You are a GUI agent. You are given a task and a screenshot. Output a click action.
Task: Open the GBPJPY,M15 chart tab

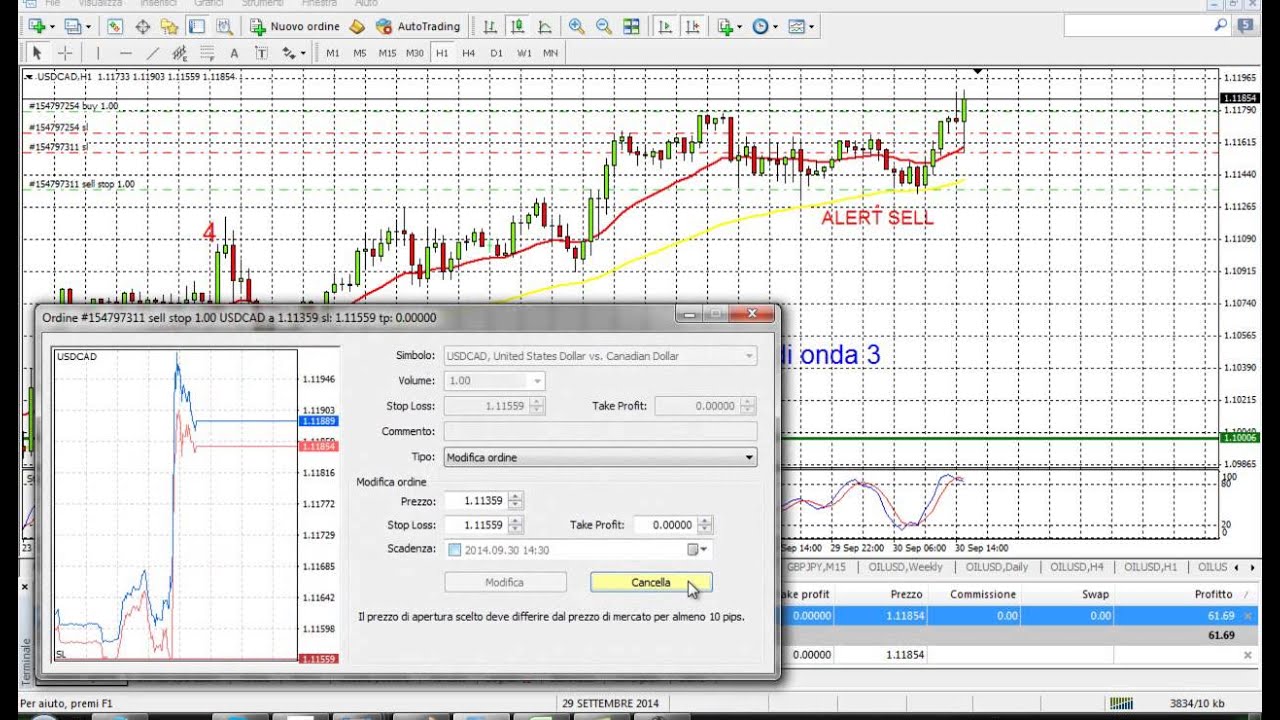click(816, 567)
